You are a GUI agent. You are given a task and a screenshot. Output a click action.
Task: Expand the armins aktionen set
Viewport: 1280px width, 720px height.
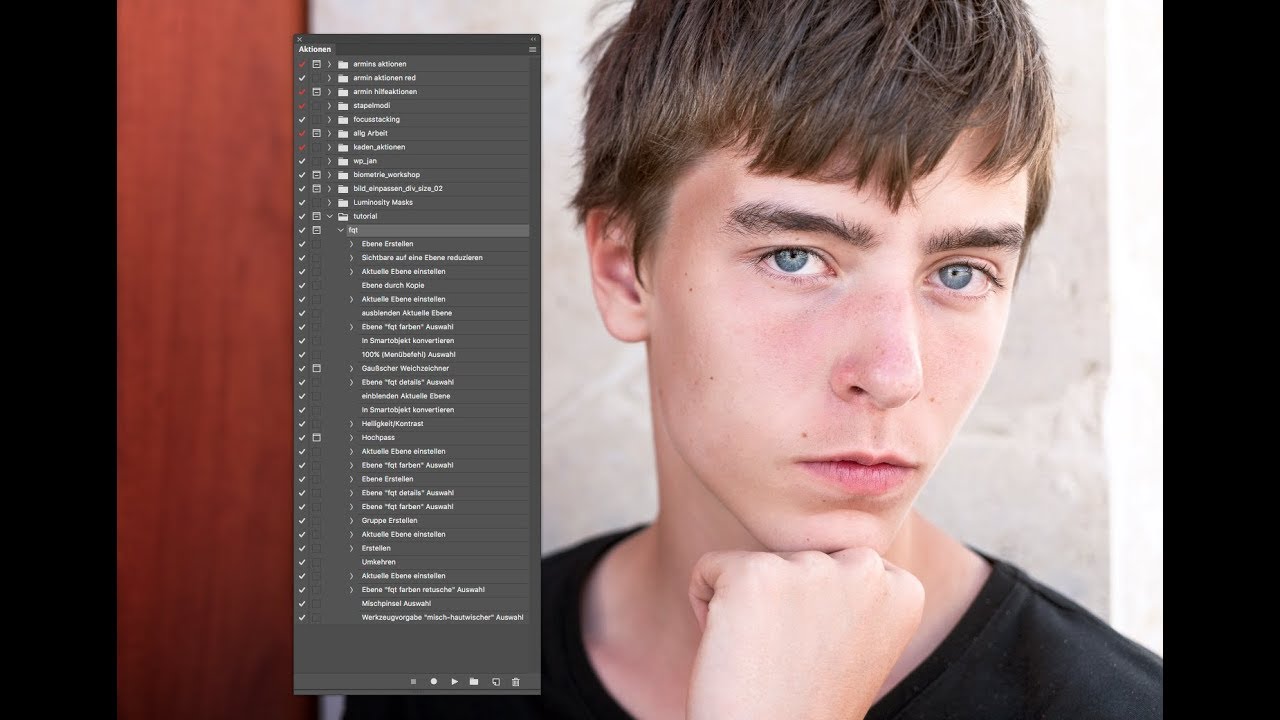pyautogui.click(x=329, y=64)
